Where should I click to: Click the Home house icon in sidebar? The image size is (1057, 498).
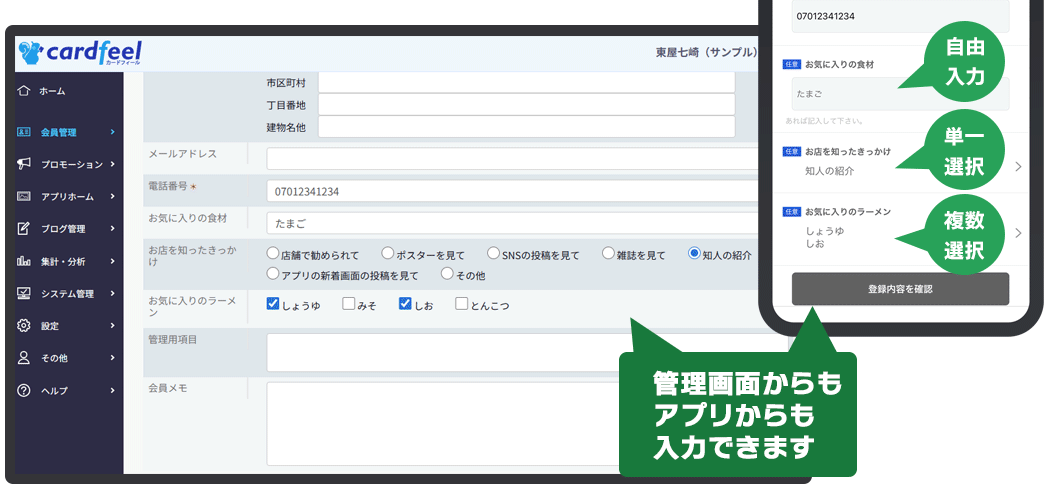24,91
